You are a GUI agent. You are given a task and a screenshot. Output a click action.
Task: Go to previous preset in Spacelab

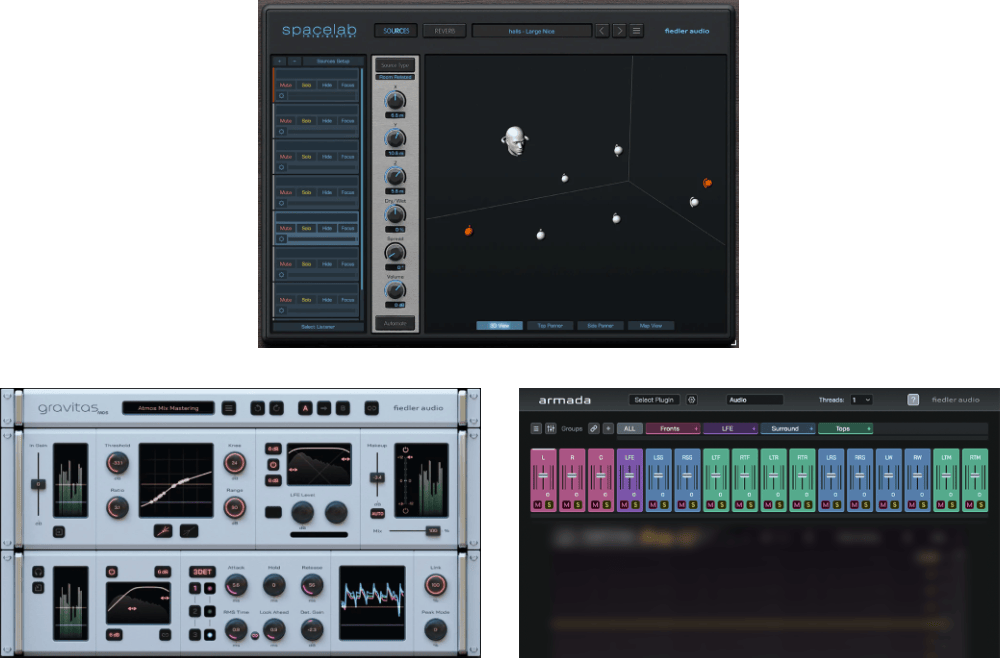point(602,31)
